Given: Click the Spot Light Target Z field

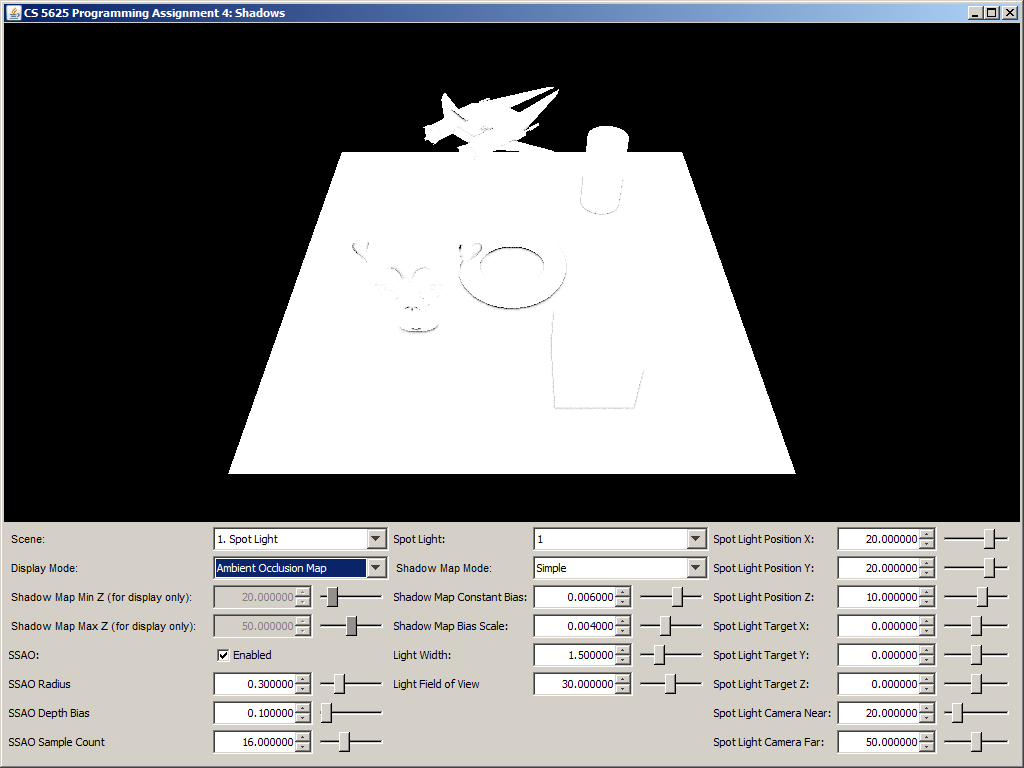Looking at the screenshot, I should coord(877,684).
